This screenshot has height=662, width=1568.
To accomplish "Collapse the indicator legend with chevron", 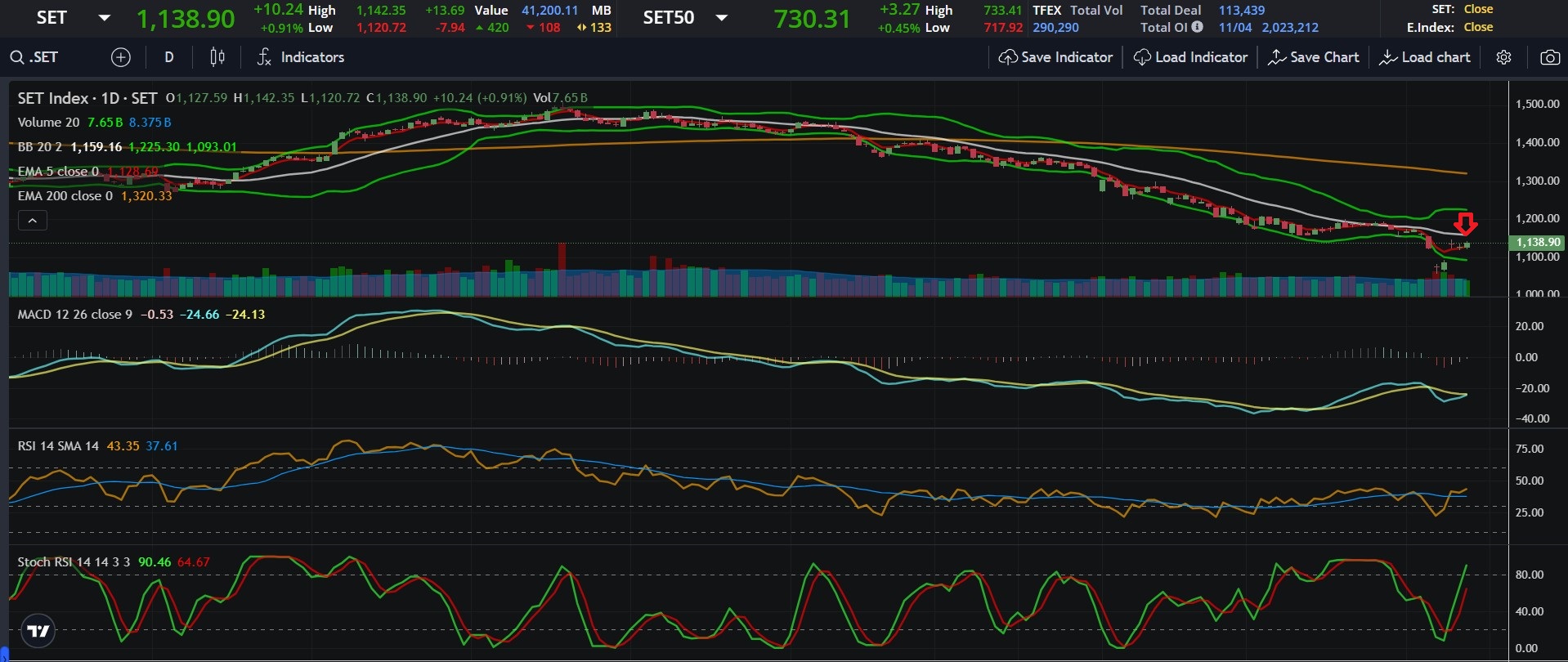I will click(33, 221).
